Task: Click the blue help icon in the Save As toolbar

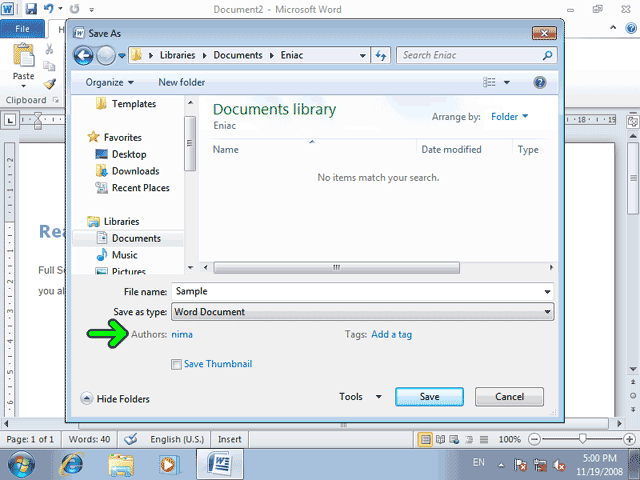Action: [x=540, y=82]
